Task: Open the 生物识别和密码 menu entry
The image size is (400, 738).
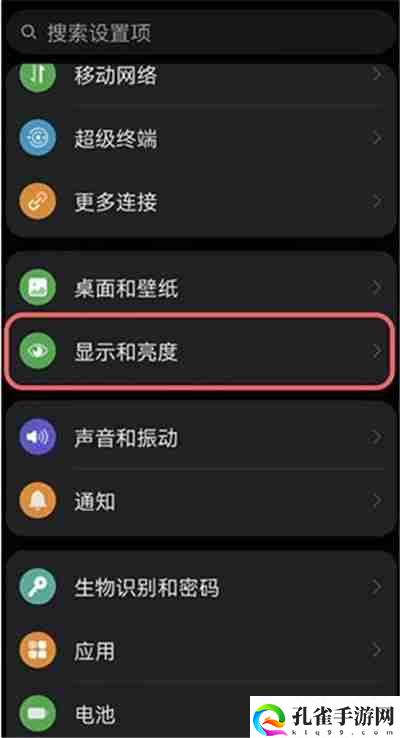Action: point(200,586)
